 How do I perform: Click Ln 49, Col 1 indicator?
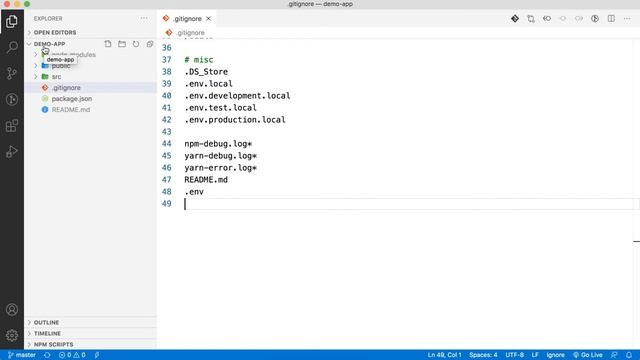point(444,355)
